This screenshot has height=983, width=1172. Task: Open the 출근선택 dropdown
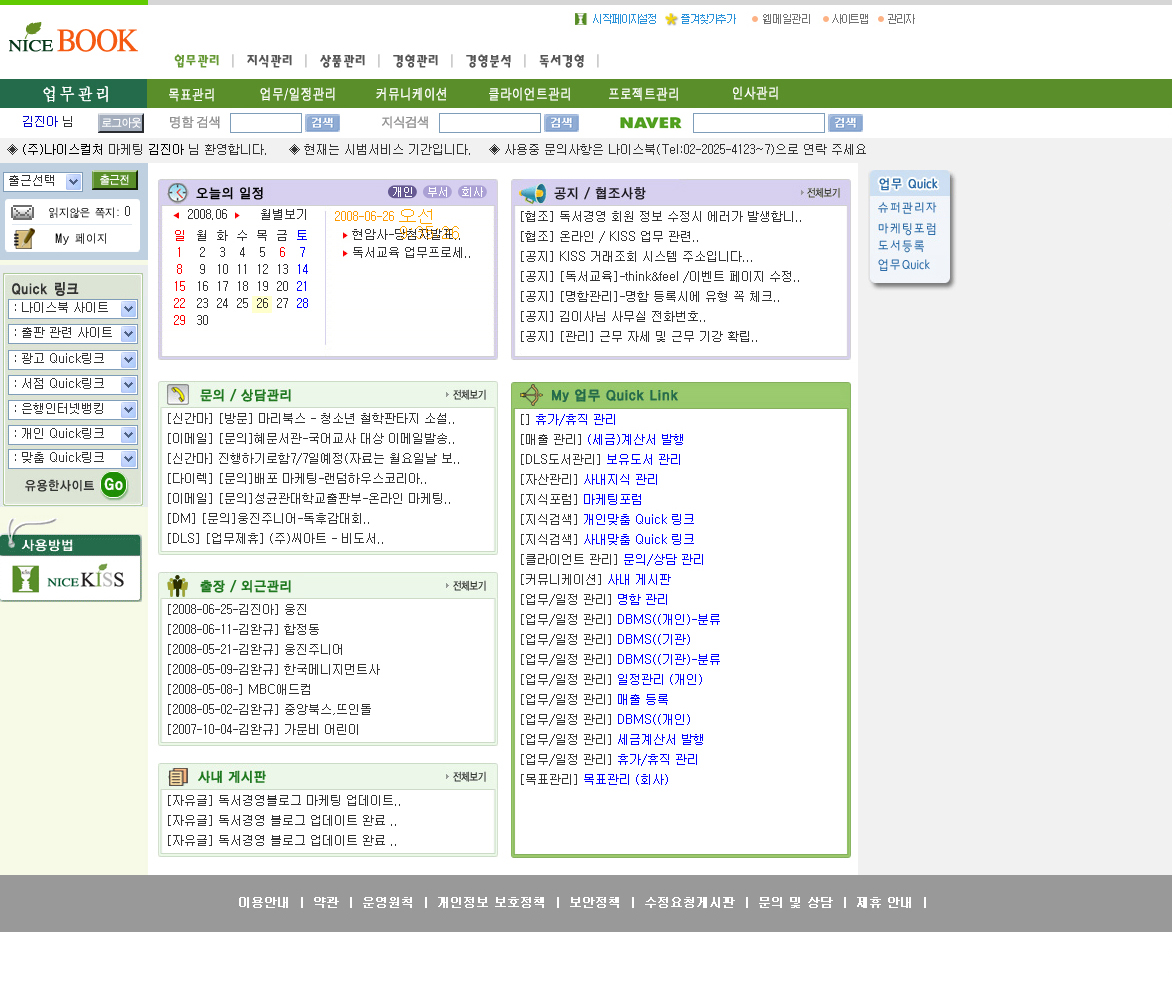coord(43,181)
